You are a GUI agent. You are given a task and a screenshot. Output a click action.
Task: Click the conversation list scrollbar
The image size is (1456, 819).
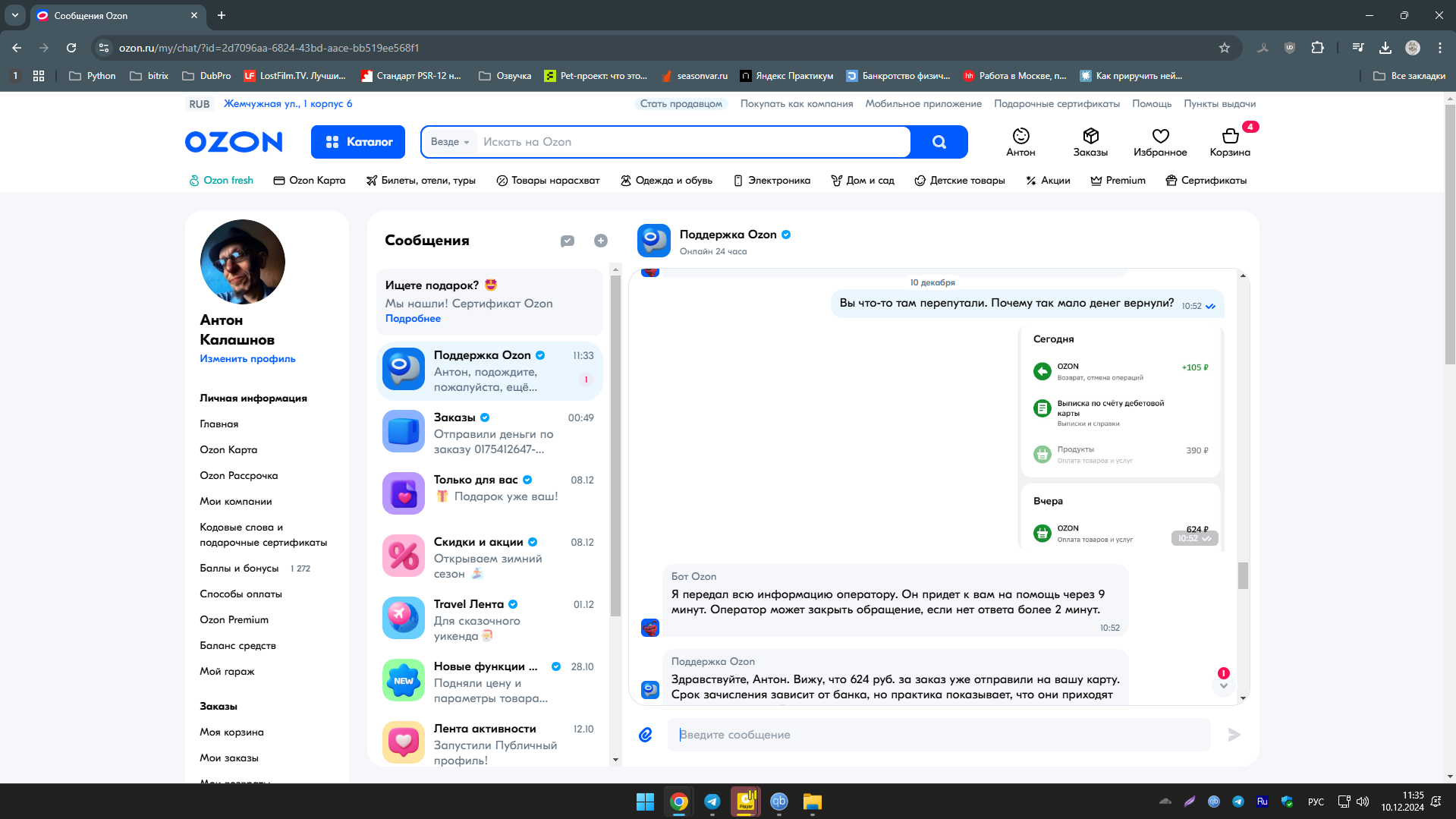[615, 446]
